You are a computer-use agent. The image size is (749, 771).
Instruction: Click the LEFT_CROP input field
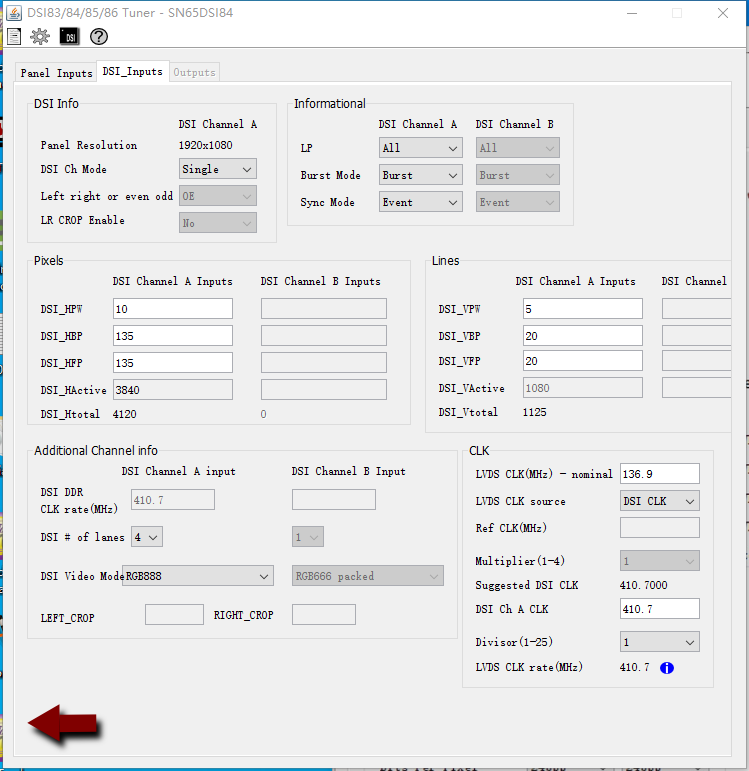pyautogui.click(x=174, y=615)
